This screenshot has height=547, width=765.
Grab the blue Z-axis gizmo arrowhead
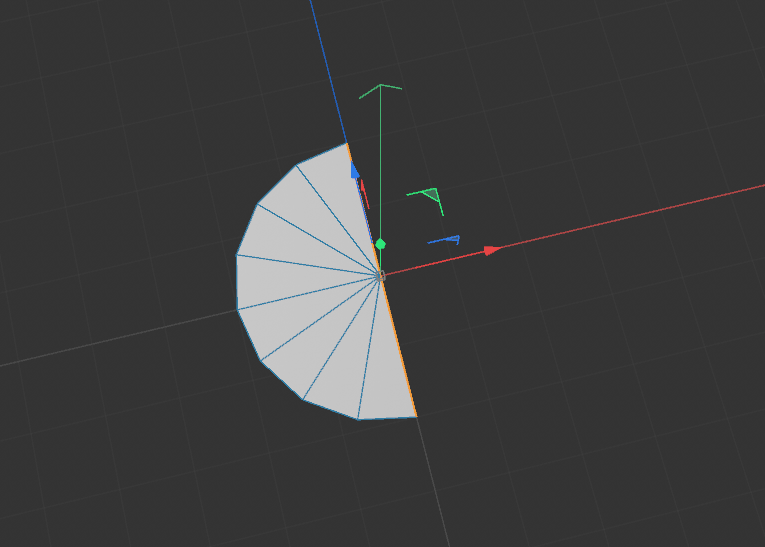[x=355, y=170]
